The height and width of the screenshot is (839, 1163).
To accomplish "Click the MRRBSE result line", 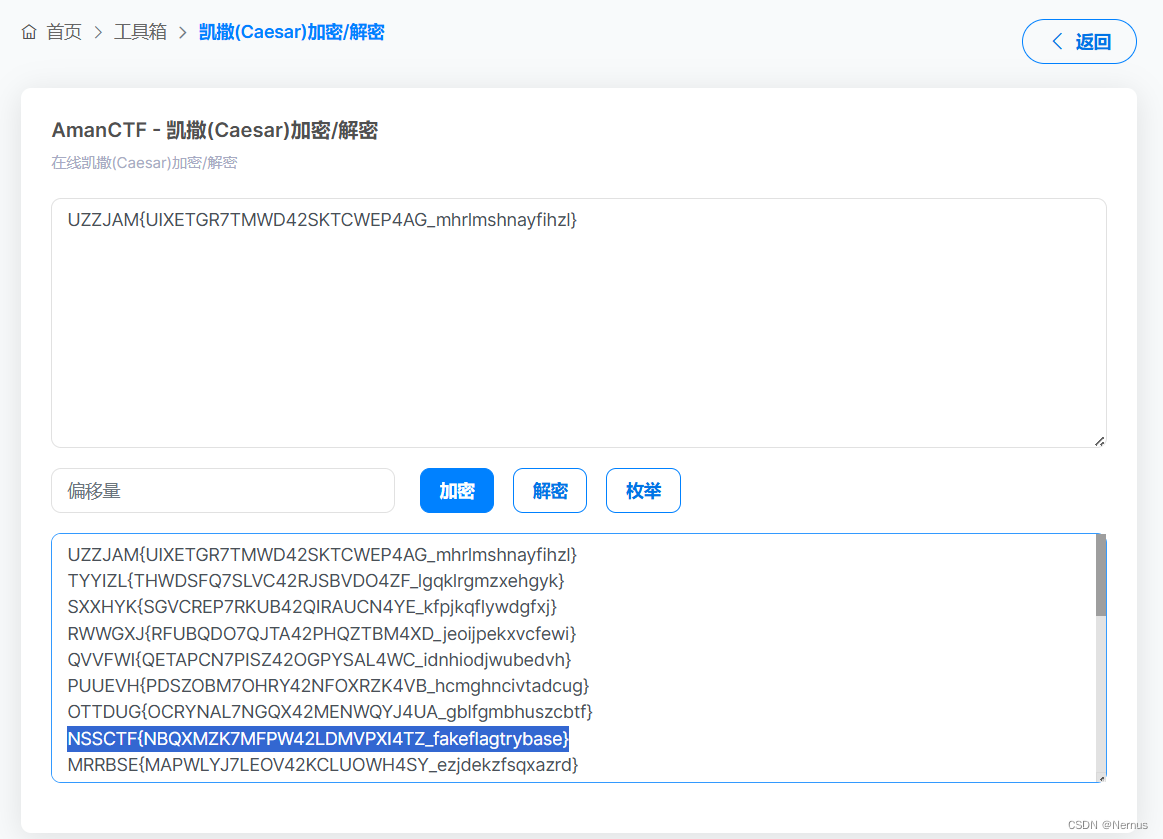I will click(x=322, y=764).
